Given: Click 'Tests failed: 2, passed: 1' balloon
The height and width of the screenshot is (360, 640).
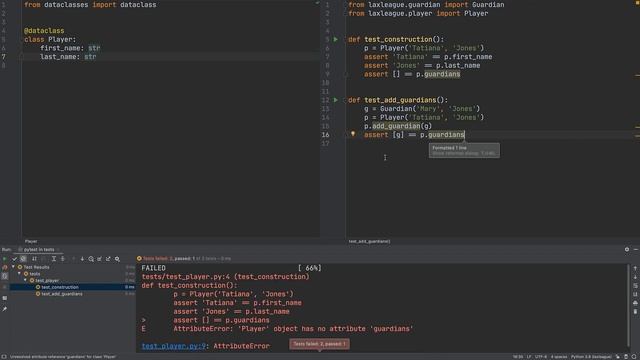Looking at the screenshot, I should (319, 344).
